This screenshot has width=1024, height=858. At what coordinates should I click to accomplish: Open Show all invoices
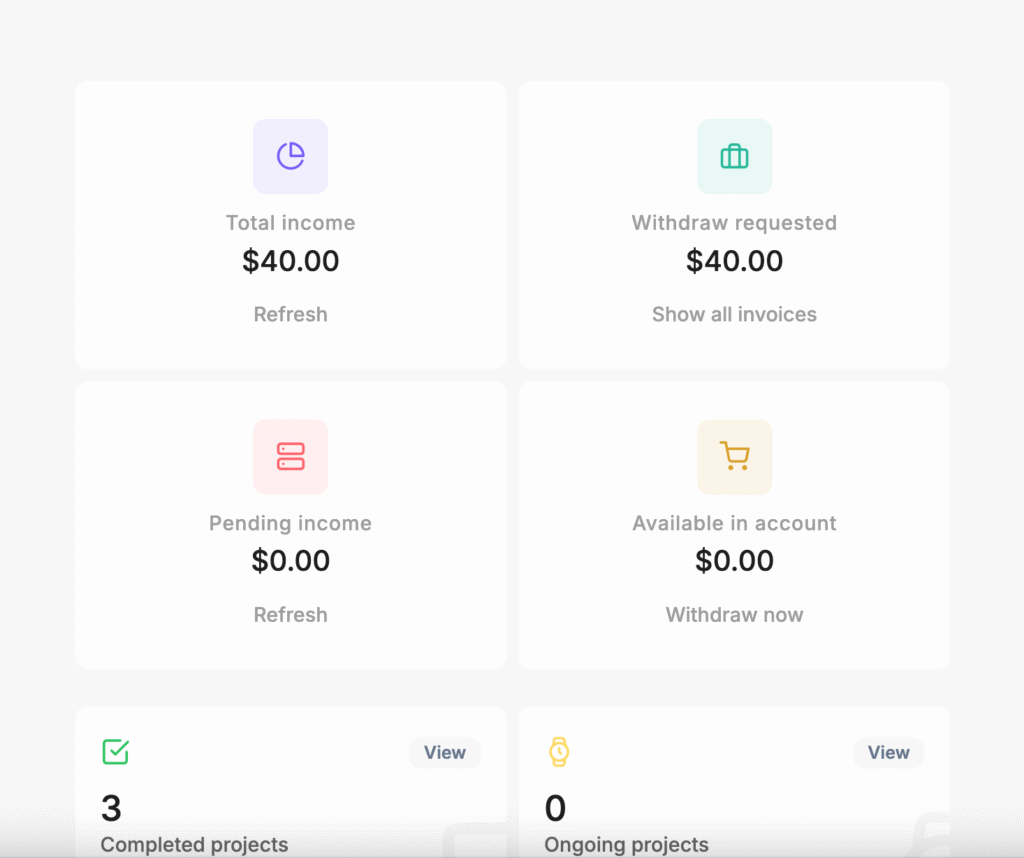734,314
